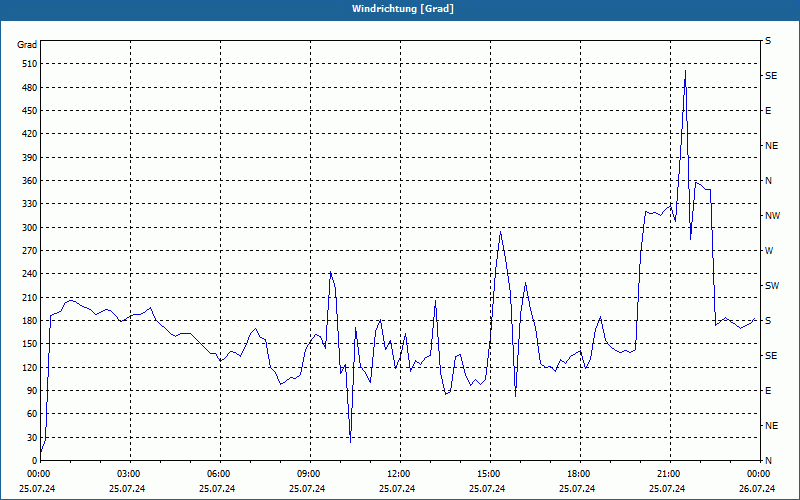The height and width of the screenshot is (500, 800).
Task: Click the '30' y-axis tick label
Action: pos(33,438)
